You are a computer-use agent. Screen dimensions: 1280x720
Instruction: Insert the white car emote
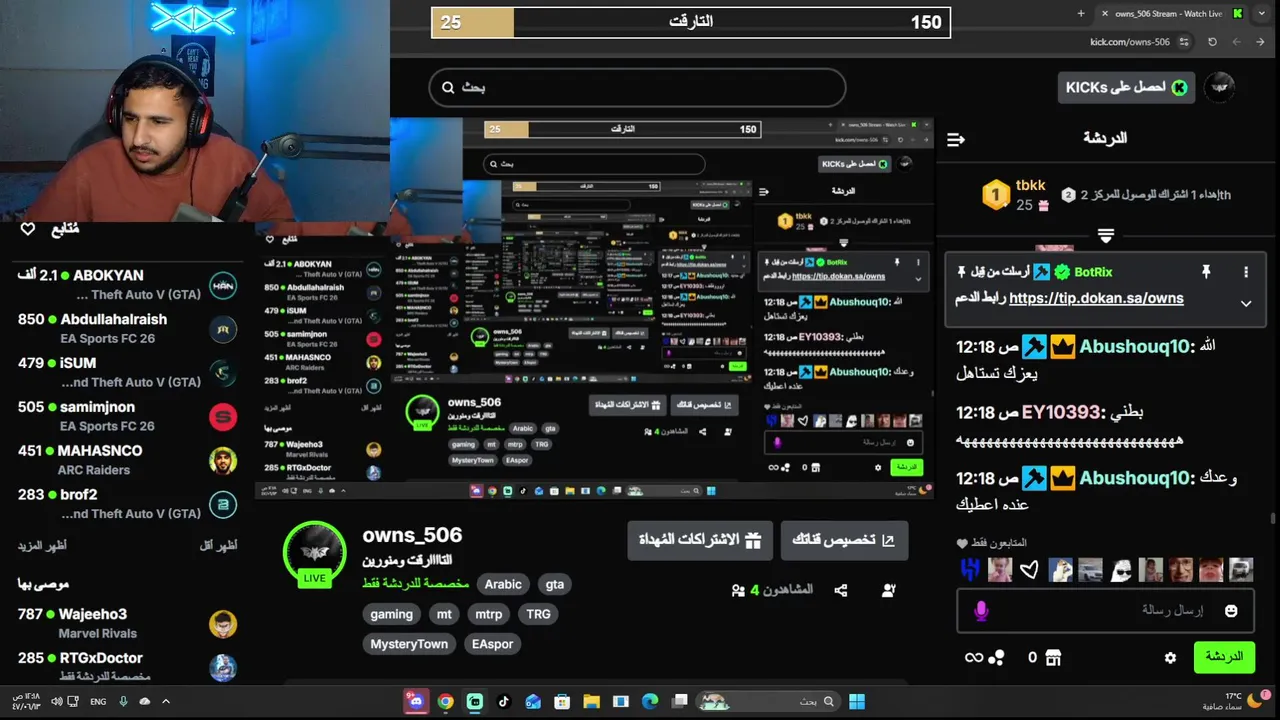(1090, 570)
